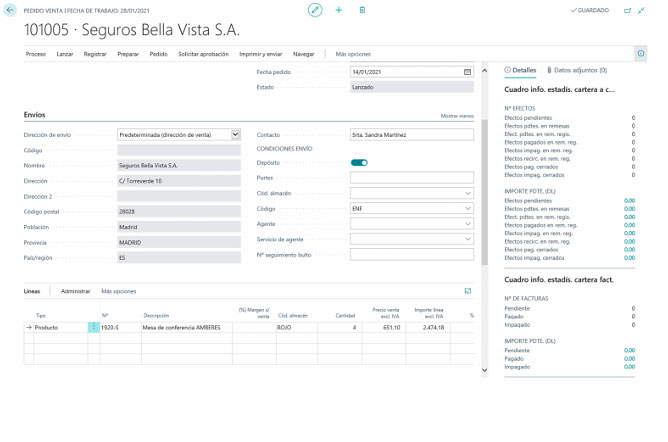The width and height of the screenshot is (668, 442).
Task: Hide the FactBox pane with the info icon
Action: (x=640, y=53)
